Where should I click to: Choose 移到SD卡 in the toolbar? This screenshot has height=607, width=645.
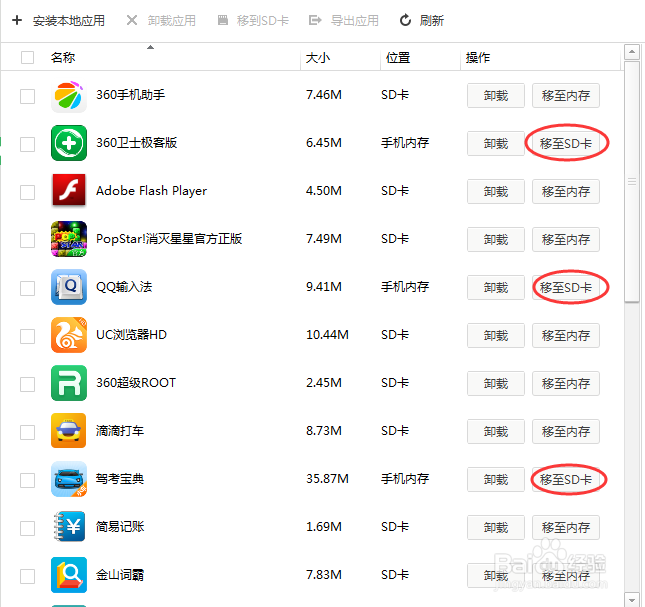coord(263,21)
